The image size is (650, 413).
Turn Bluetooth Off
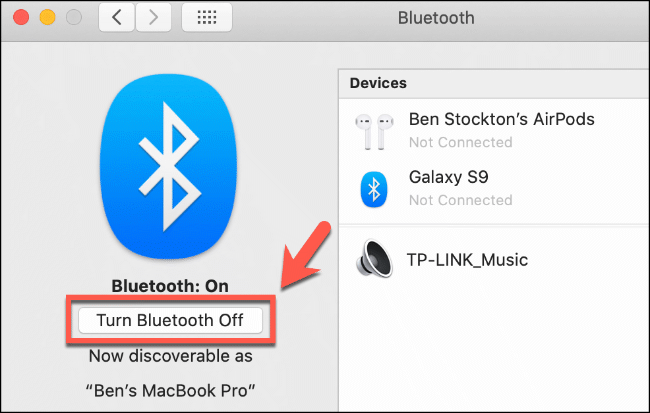click(x=170, y=320)
